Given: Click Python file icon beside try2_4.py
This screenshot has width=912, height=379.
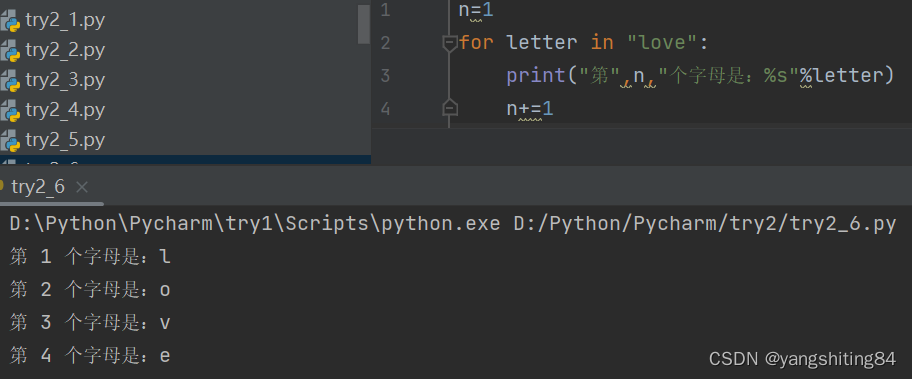Looking at the screenshot, I should pyautogui.click(x=10, y=111).
